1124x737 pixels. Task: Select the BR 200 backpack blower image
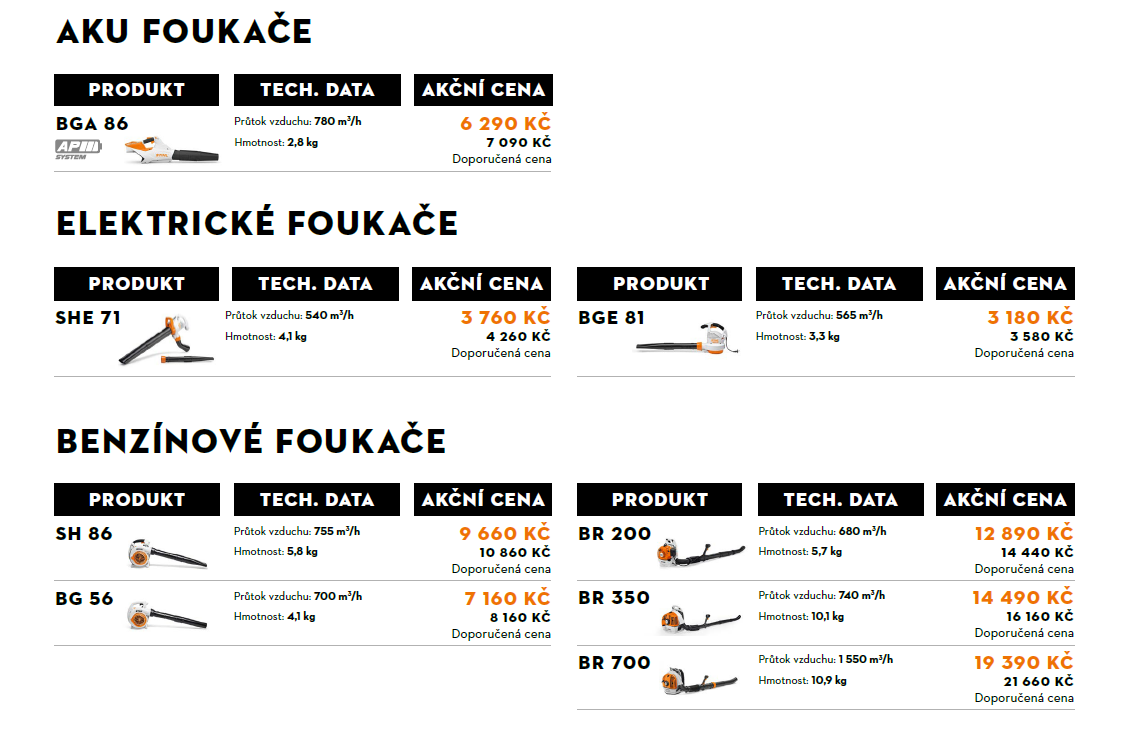(700, 553)
